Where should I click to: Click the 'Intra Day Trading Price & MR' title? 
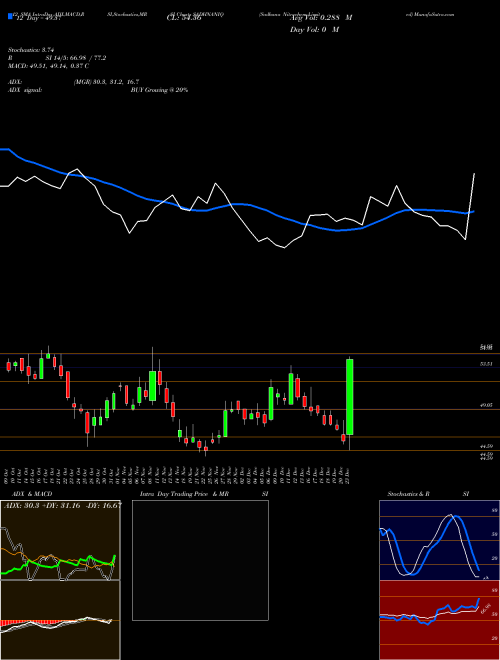[184, 494]
